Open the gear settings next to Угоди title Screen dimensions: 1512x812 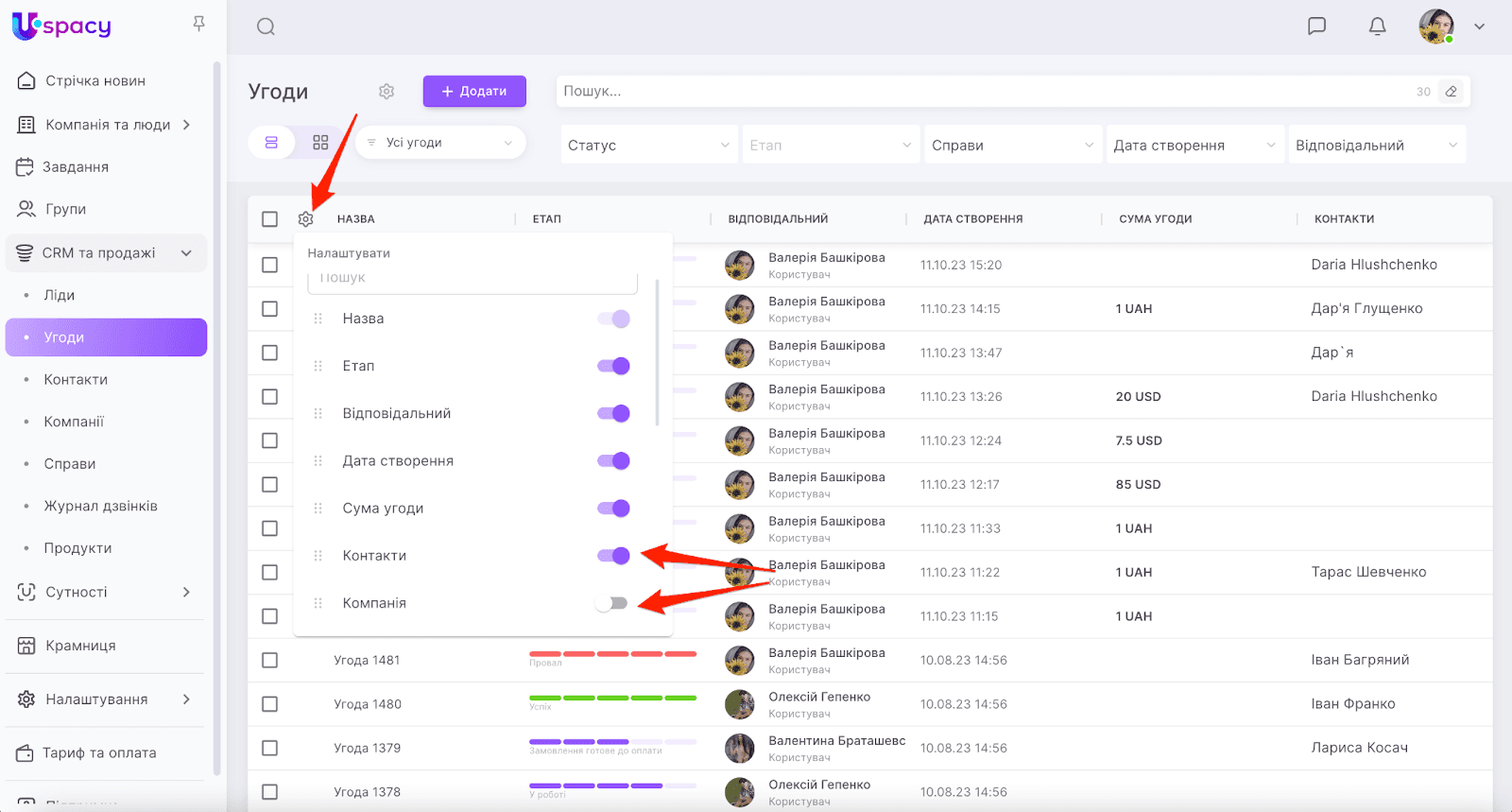point(387,92)
